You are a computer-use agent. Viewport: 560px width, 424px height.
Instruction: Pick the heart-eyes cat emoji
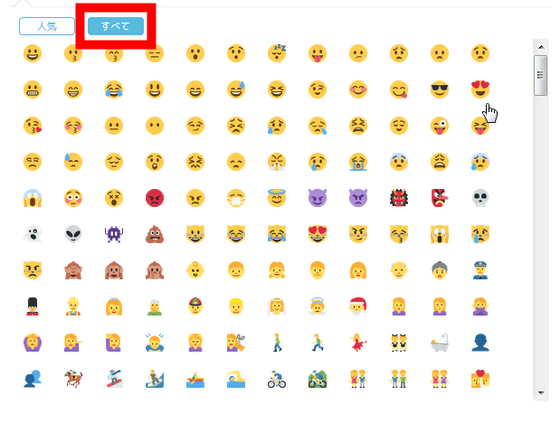point(318,234)
